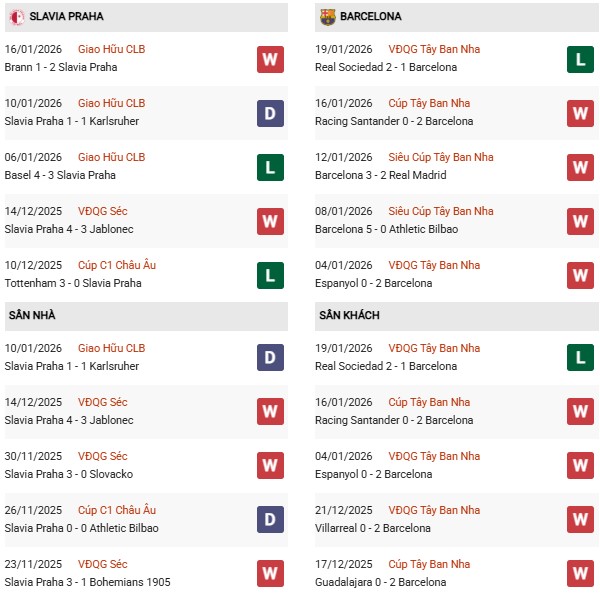The height and width of the screenshot is (593, 600).
Task: Click the D badge for the 10/01/2026 Karlsruher match under Slavia Praha
Action: 270,113
